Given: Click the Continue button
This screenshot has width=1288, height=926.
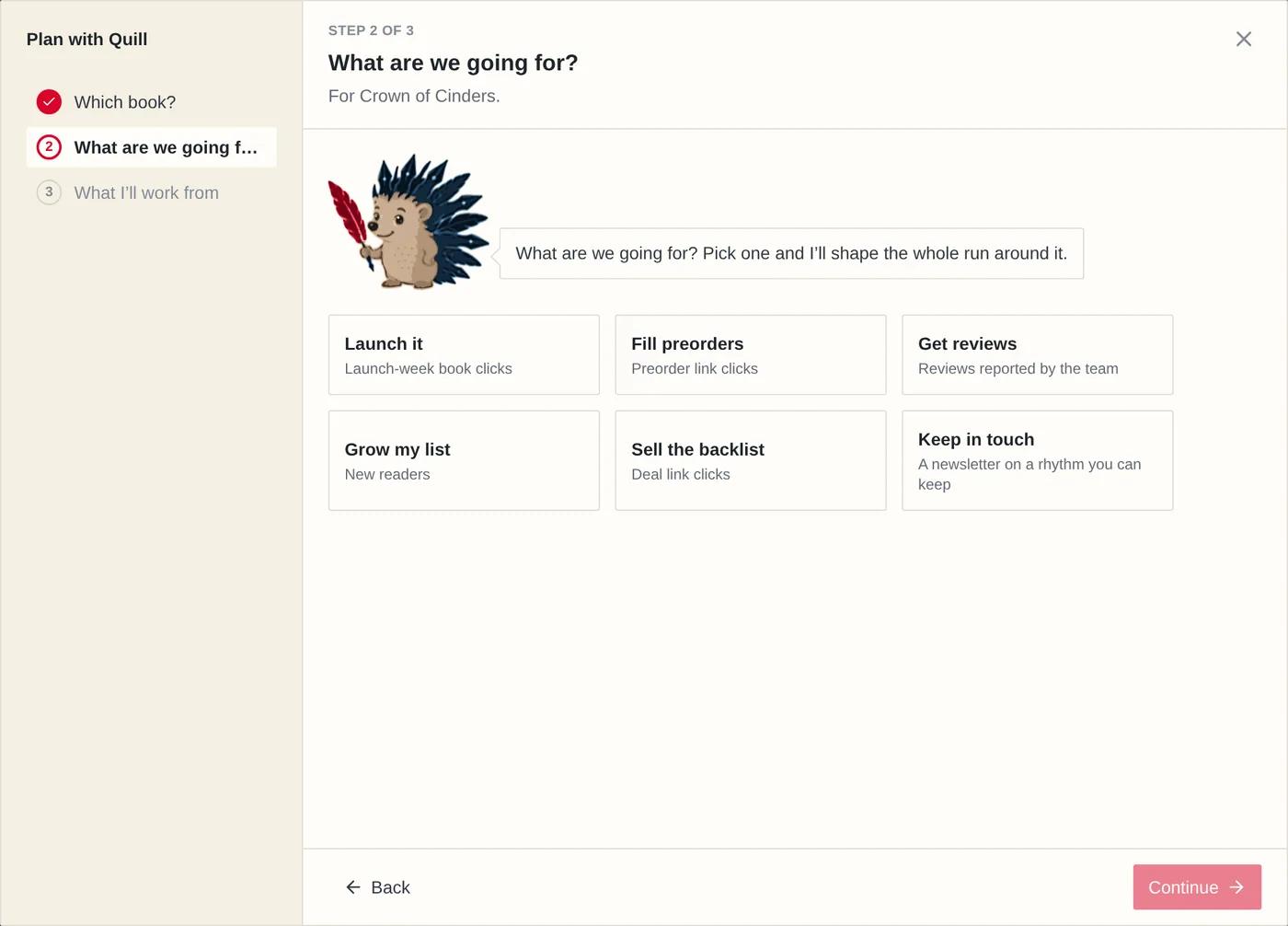Looking at the screenshot, I should (x=1197, y=887).
